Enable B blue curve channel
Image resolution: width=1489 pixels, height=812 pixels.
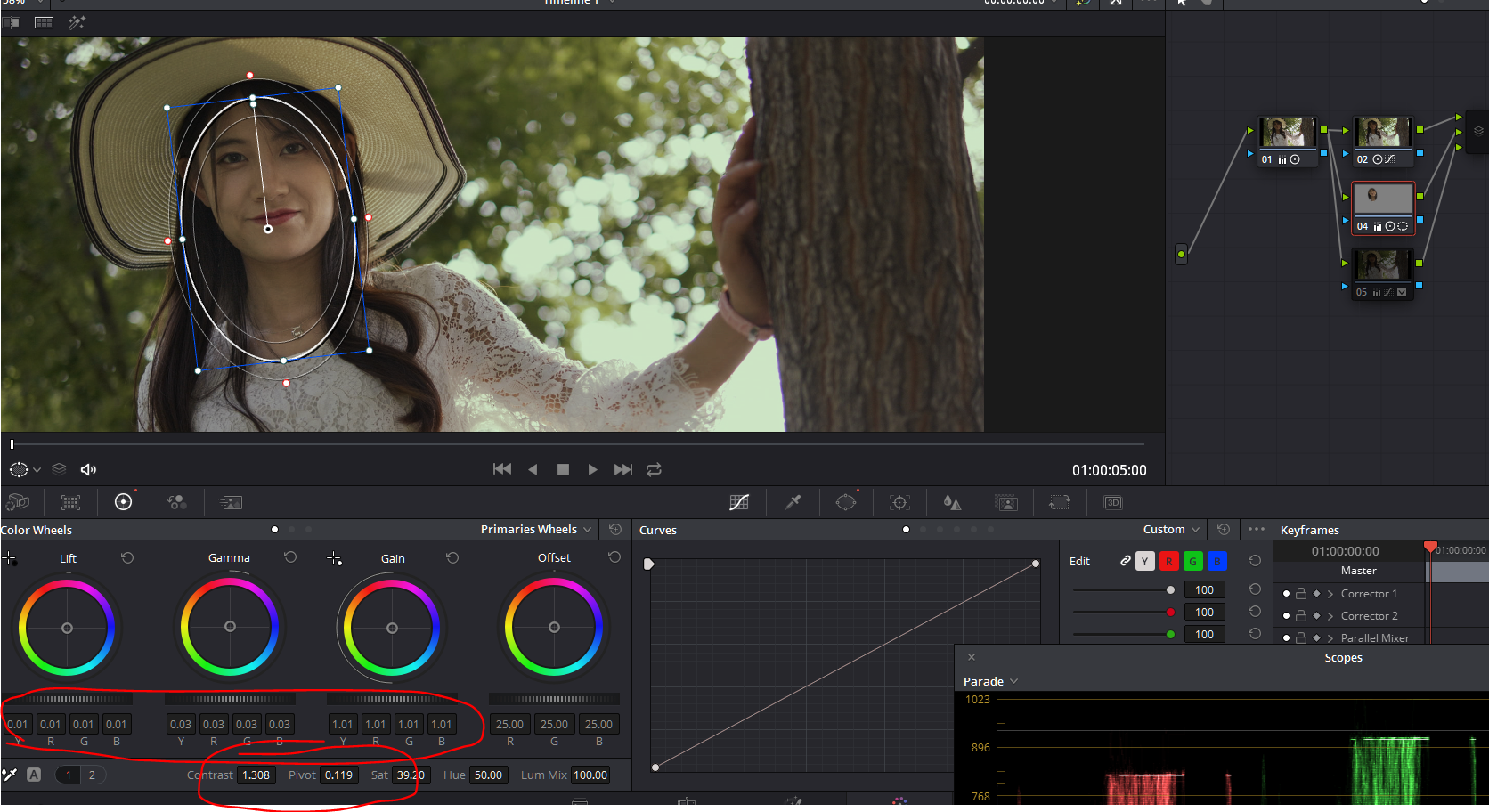[x=1216, y=561]
